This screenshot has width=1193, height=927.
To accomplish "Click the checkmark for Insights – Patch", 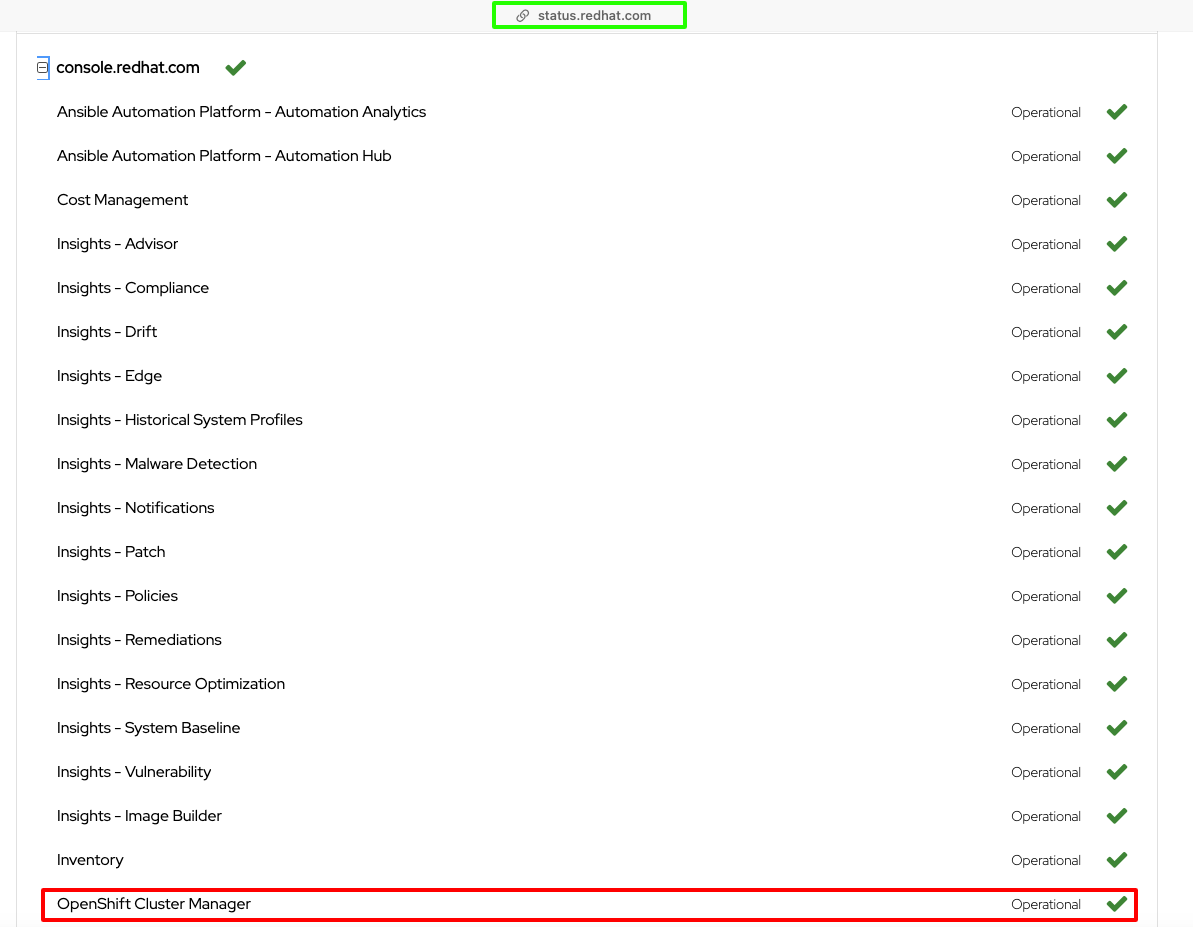I will (1117, 553).
